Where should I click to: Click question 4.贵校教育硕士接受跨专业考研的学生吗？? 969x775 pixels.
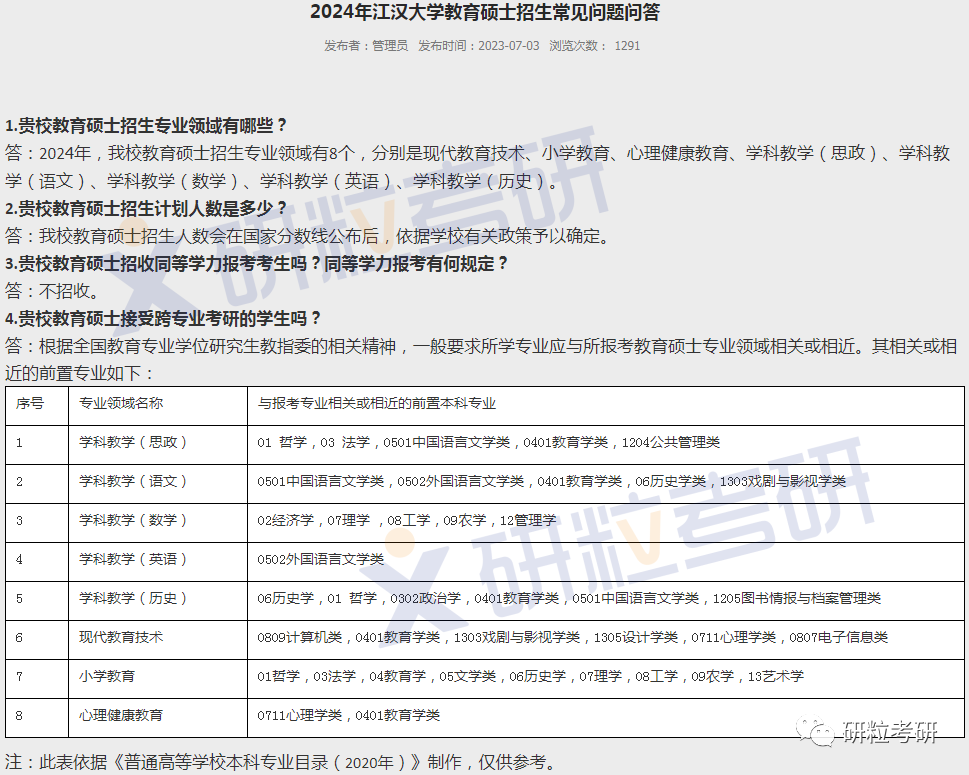pyautogui.click(x=164, y=319)
